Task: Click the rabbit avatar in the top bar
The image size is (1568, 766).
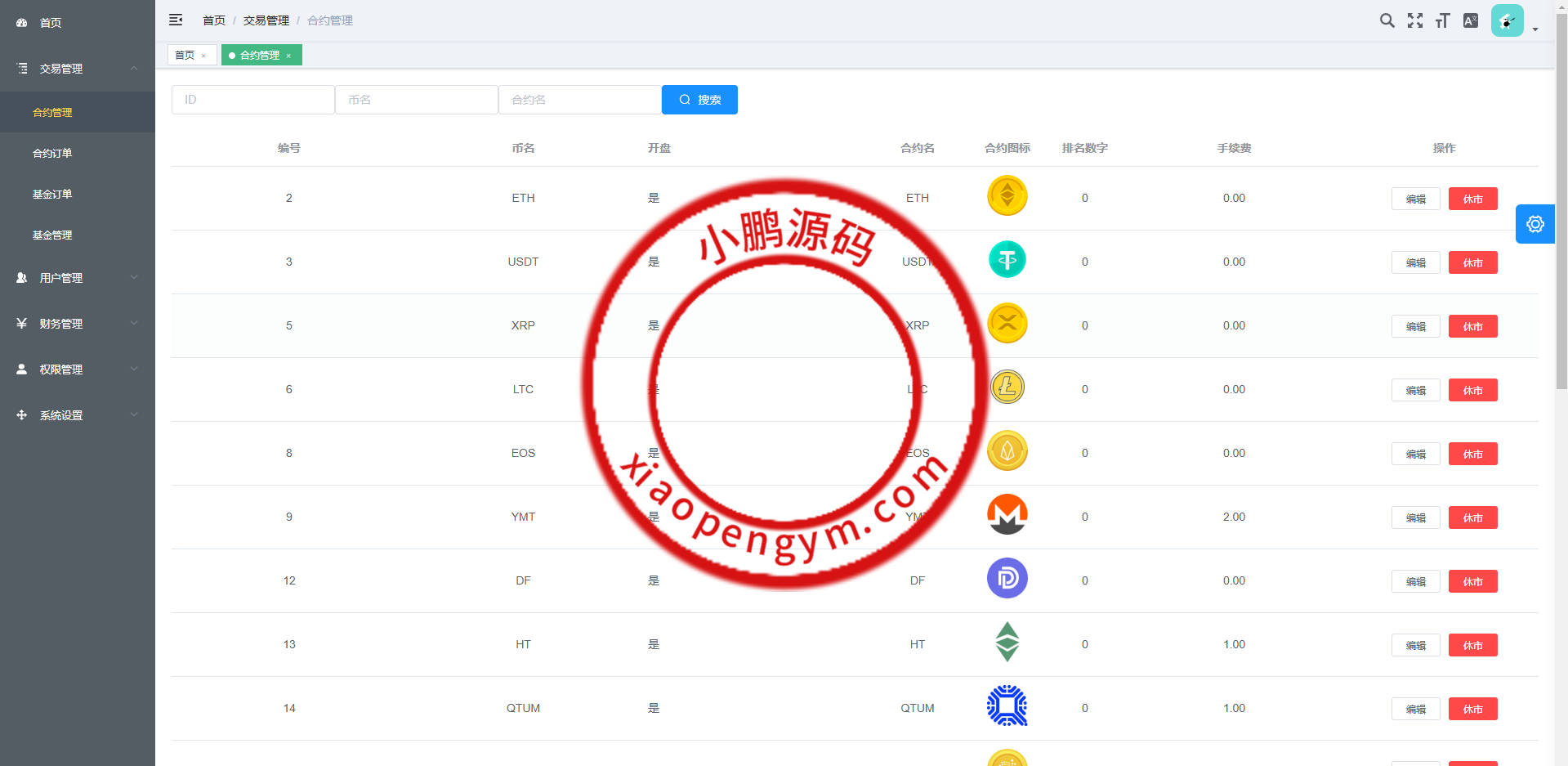Action: 1507,20
